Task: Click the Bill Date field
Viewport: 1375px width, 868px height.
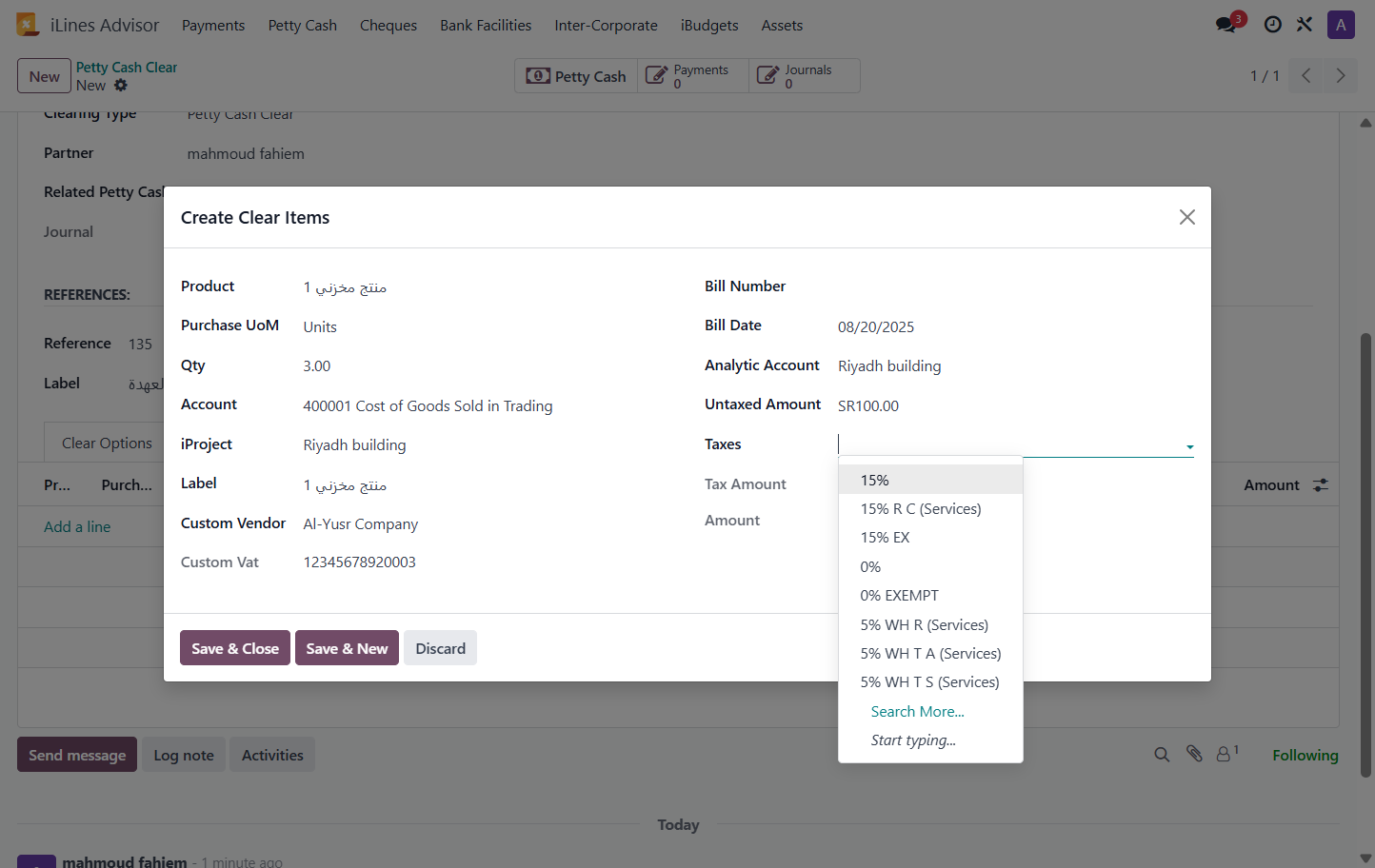Action: tap(1015, 326)
